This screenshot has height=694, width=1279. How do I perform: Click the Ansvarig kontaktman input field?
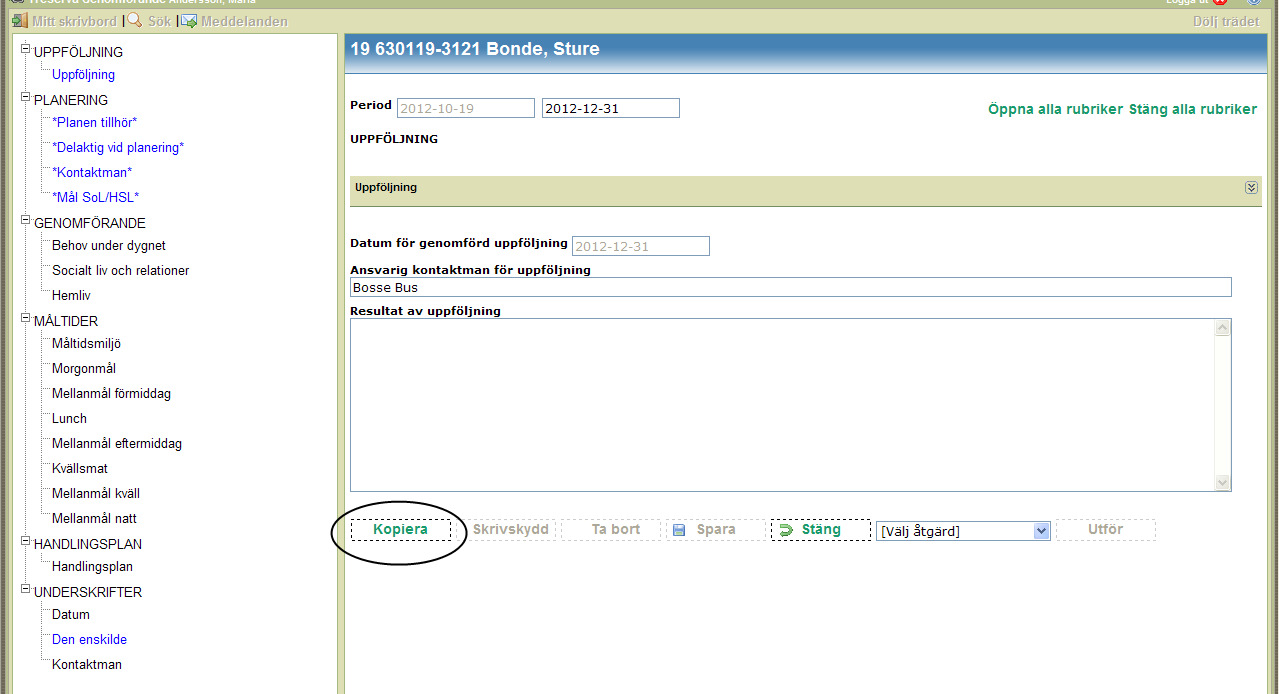click(791, 288)
